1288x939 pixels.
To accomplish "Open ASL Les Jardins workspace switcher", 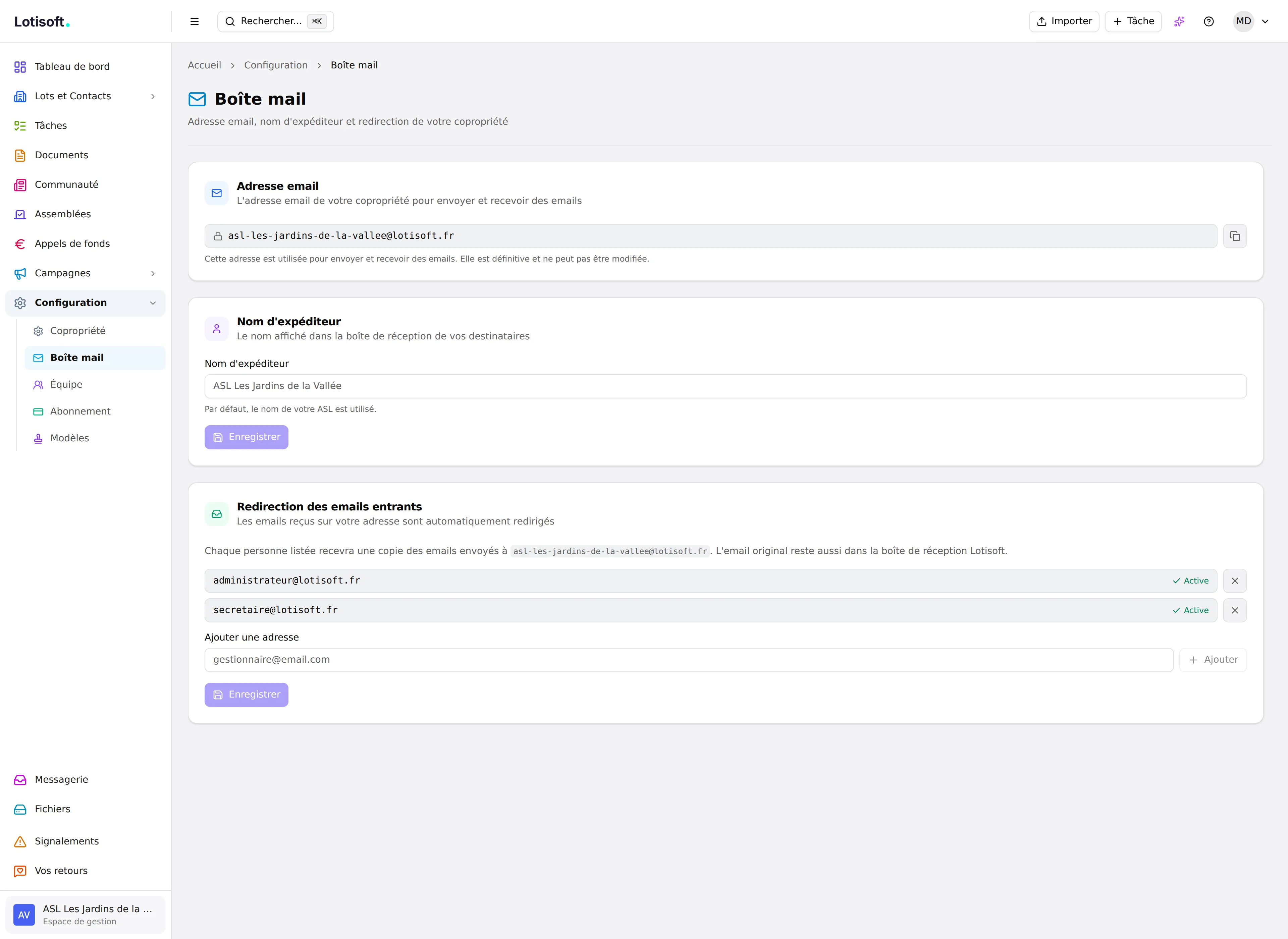I will (x=85, y=915).
